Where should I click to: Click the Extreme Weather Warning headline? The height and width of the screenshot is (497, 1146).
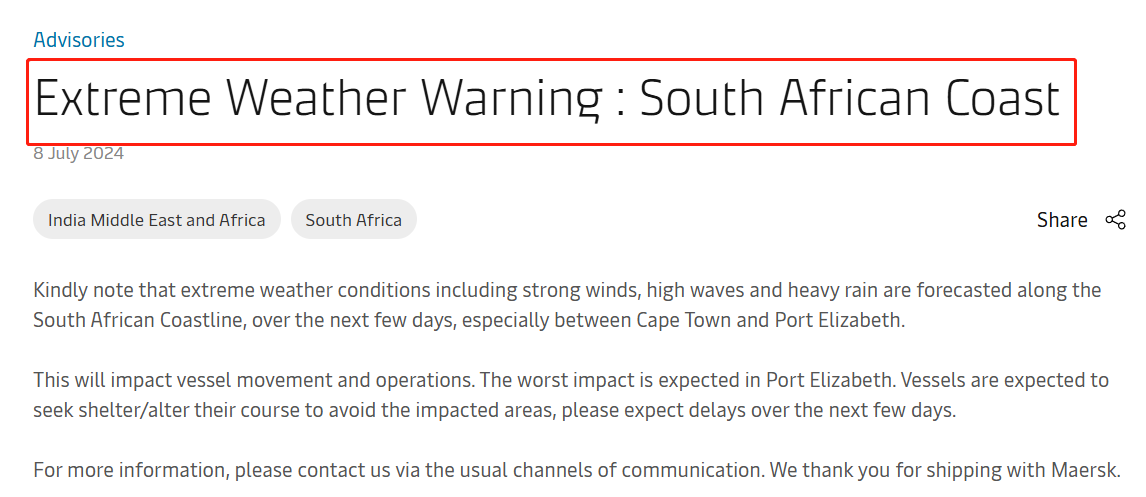(x=547, y=99)
